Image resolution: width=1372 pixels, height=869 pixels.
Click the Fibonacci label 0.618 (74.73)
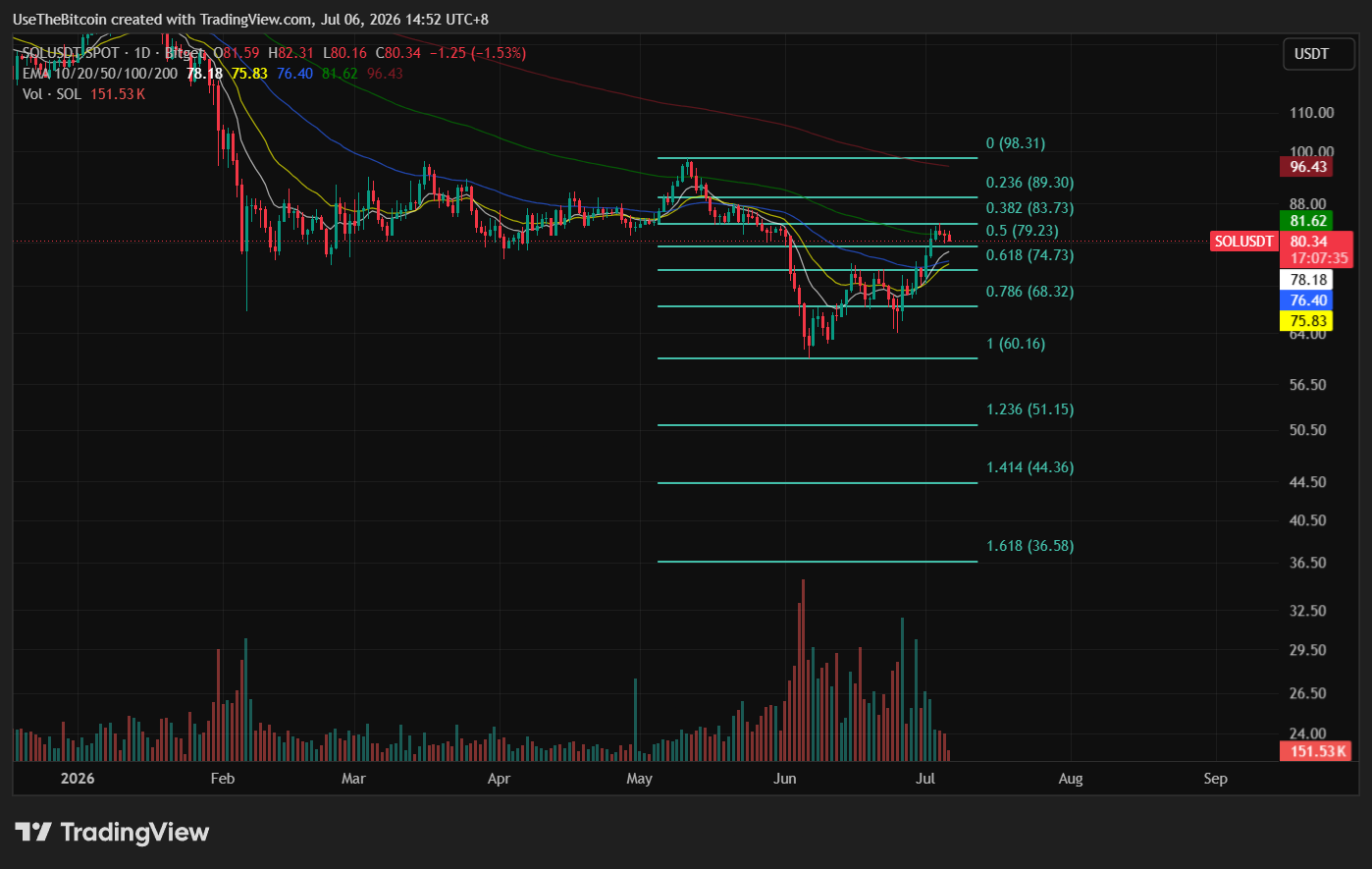pos(1029,255)
